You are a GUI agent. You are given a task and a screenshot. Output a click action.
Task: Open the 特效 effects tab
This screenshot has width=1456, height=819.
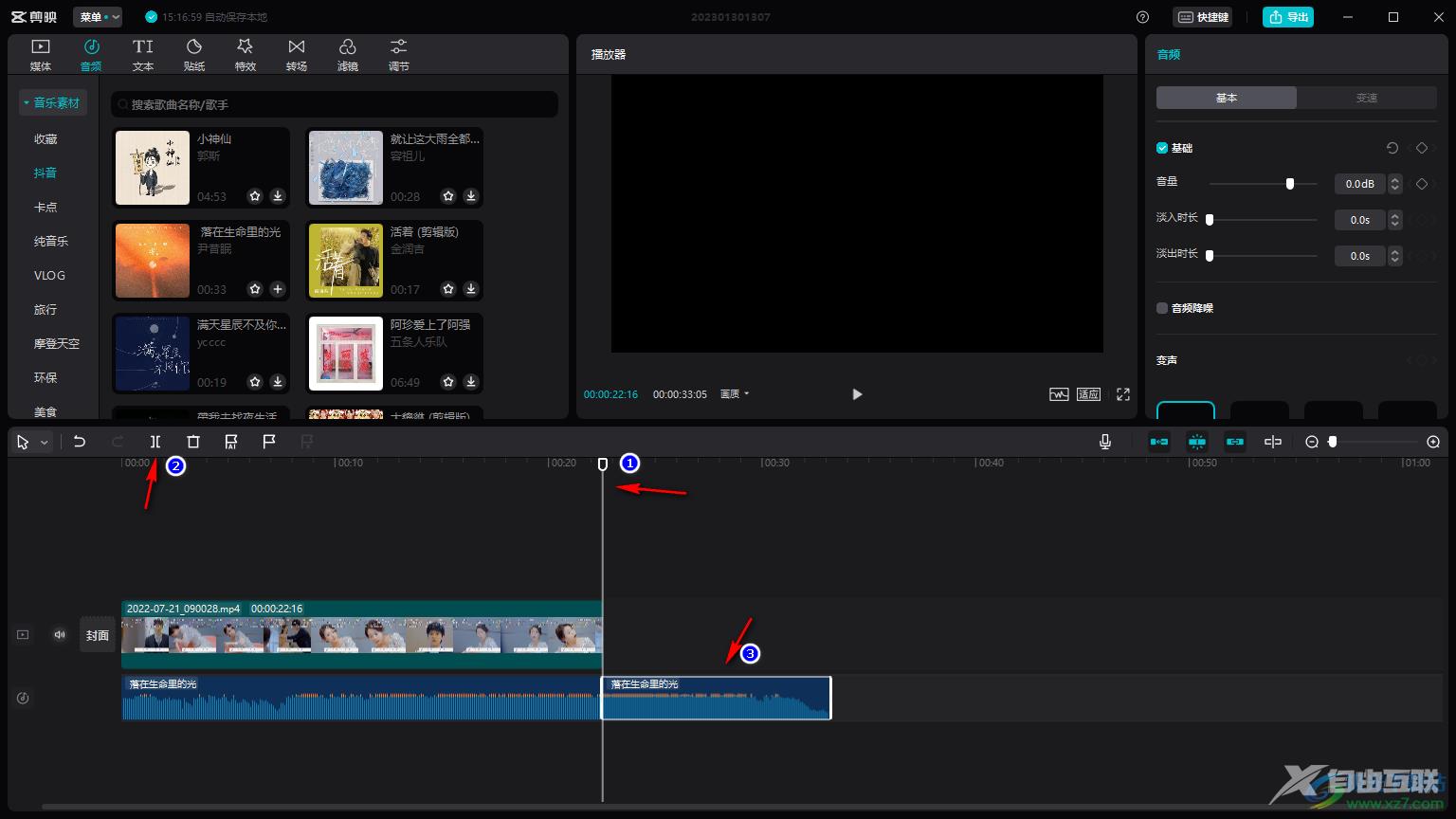[246, 55]
